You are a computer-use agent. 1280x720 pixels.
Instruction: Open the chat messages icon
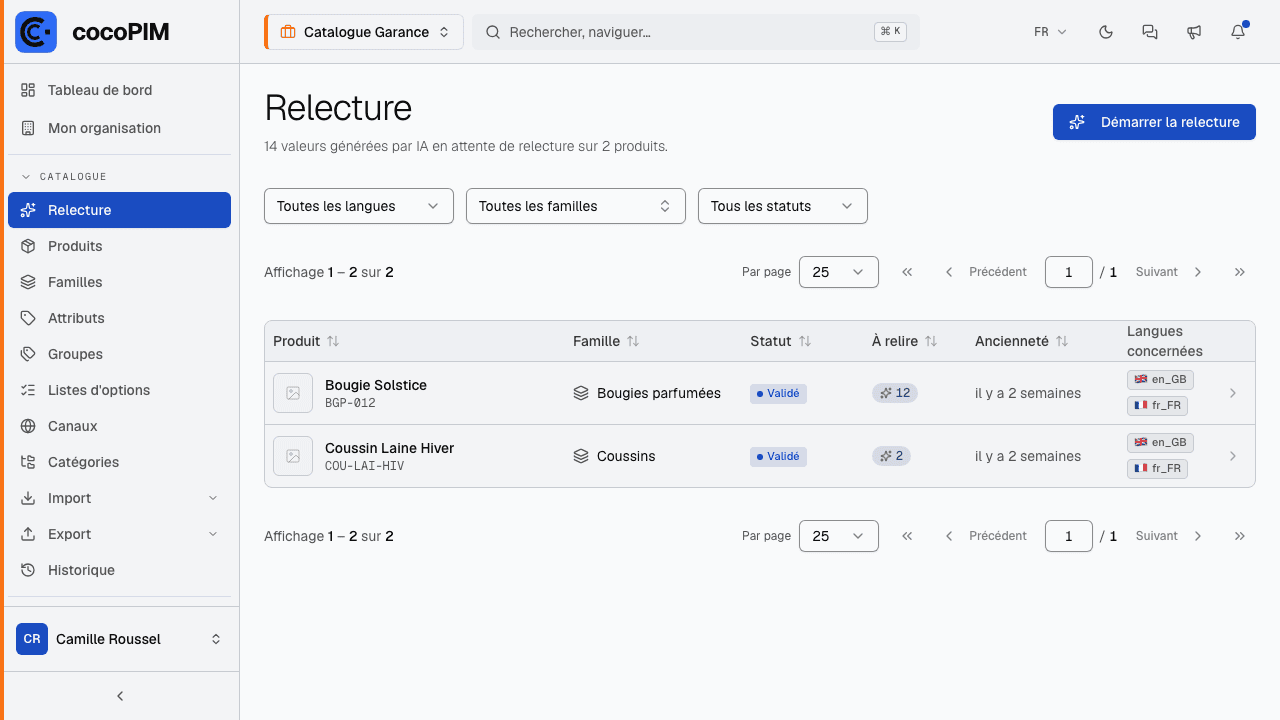[x=1150, y=32]
